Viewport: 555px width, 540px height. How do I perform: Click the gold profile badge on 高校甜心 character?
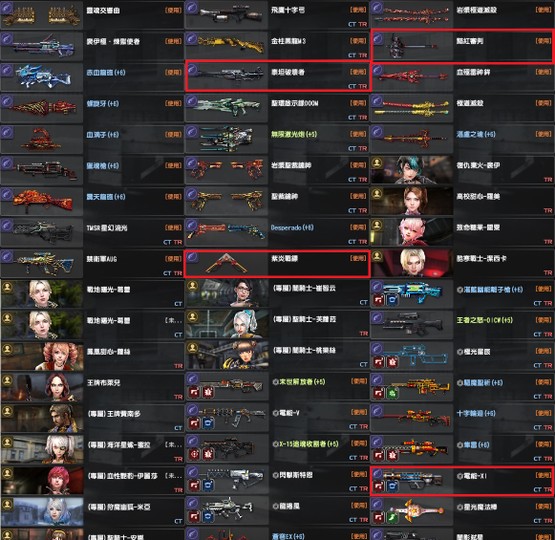(x=377, y=194)
